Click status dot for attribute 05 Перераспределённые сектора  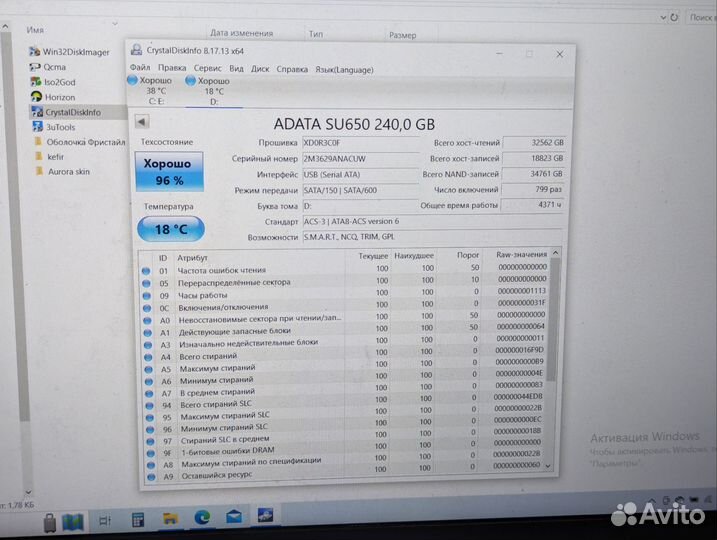(x=146, y=283)
